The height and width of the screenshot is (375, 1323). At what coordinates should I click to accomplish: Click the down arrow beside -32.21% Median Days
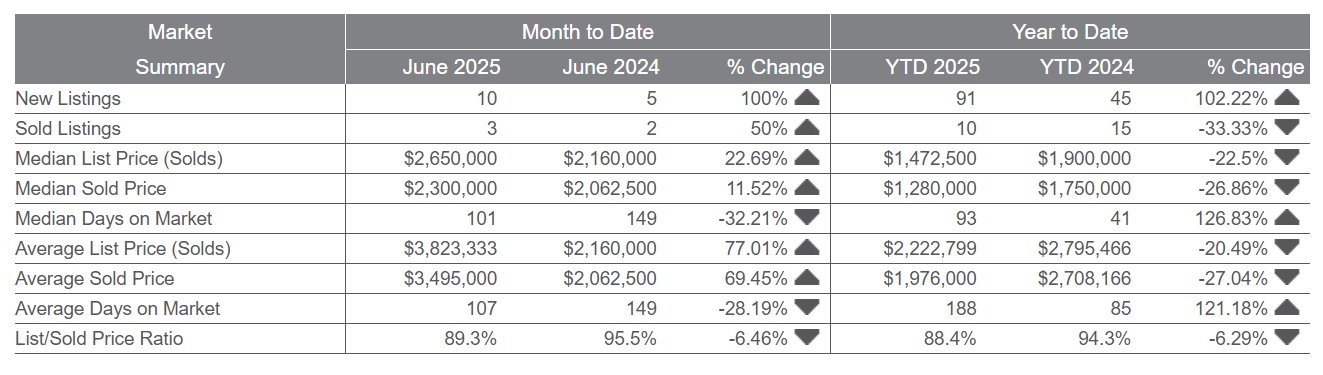(x=807, y=218)
